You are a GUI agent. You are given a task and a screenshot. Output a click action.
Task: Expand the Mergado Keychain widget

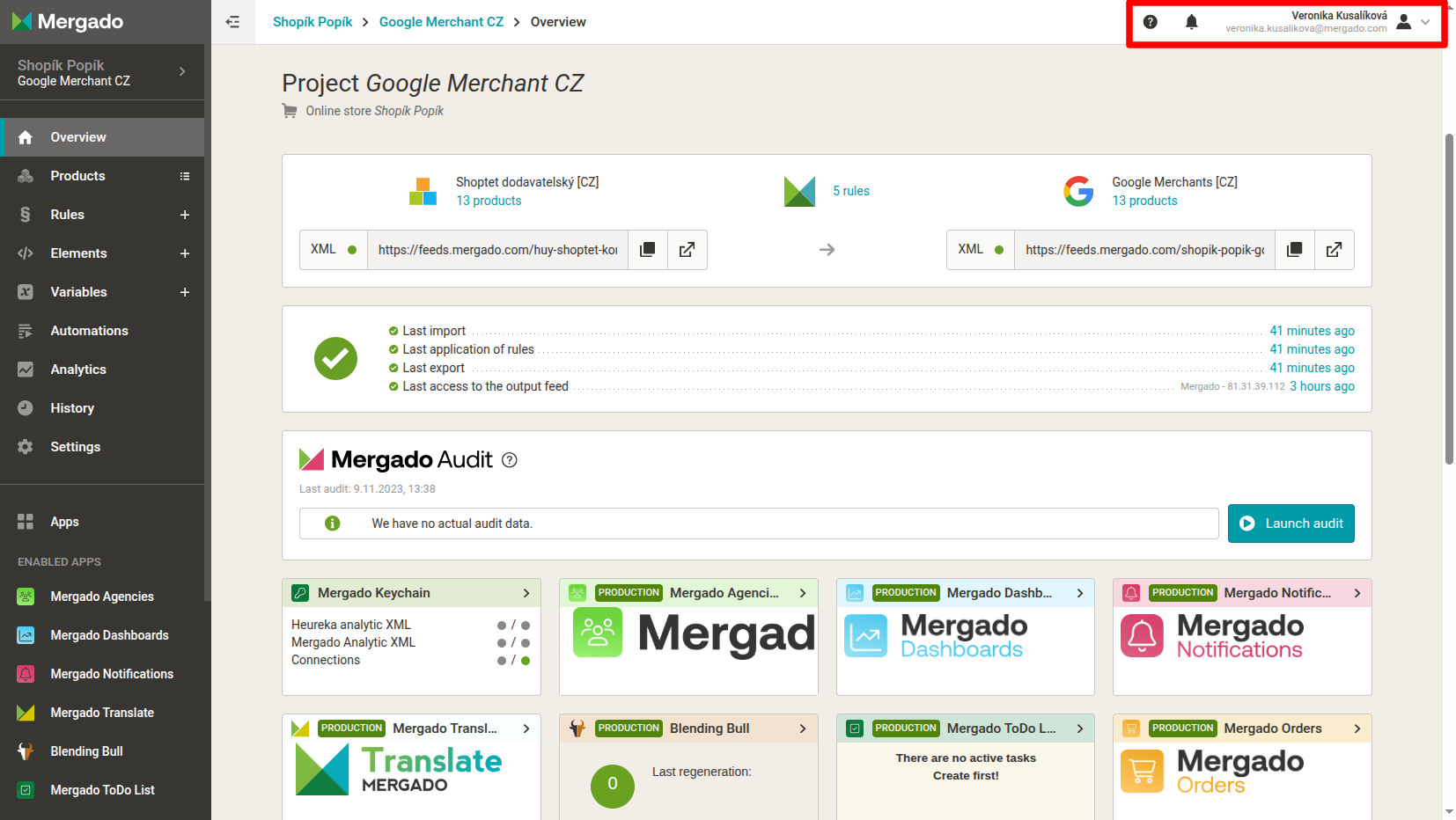coord(526,593)
